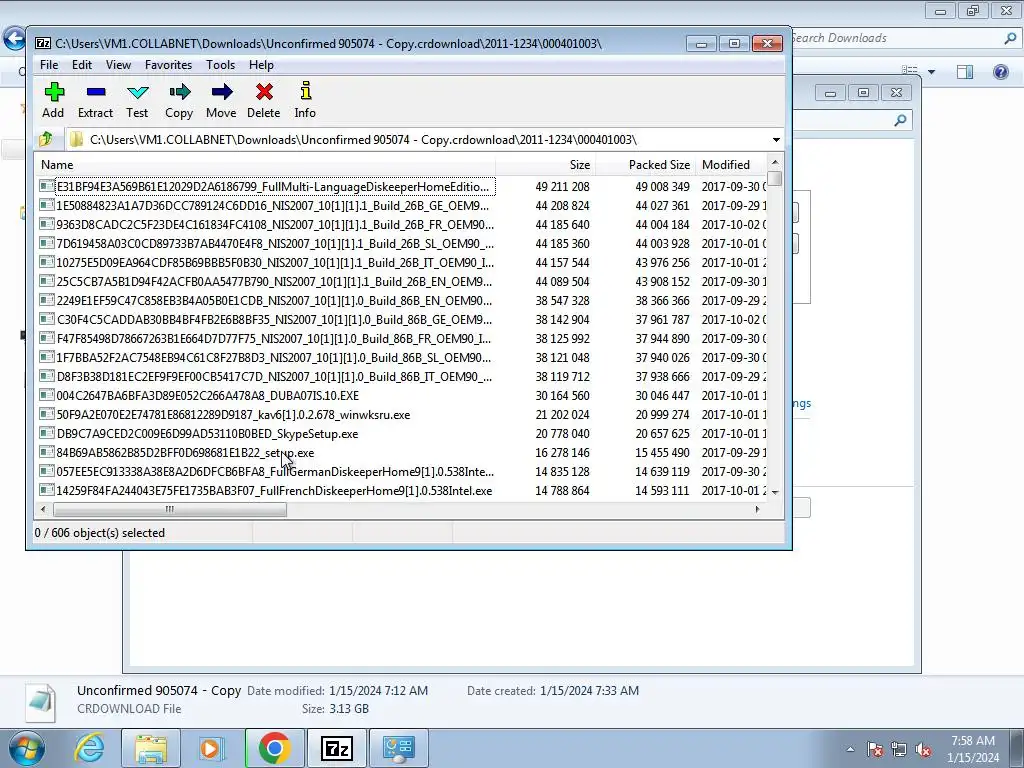
Task: Click file icon of DUBA07IS.10.EXE row
Action: pos(46,395)
